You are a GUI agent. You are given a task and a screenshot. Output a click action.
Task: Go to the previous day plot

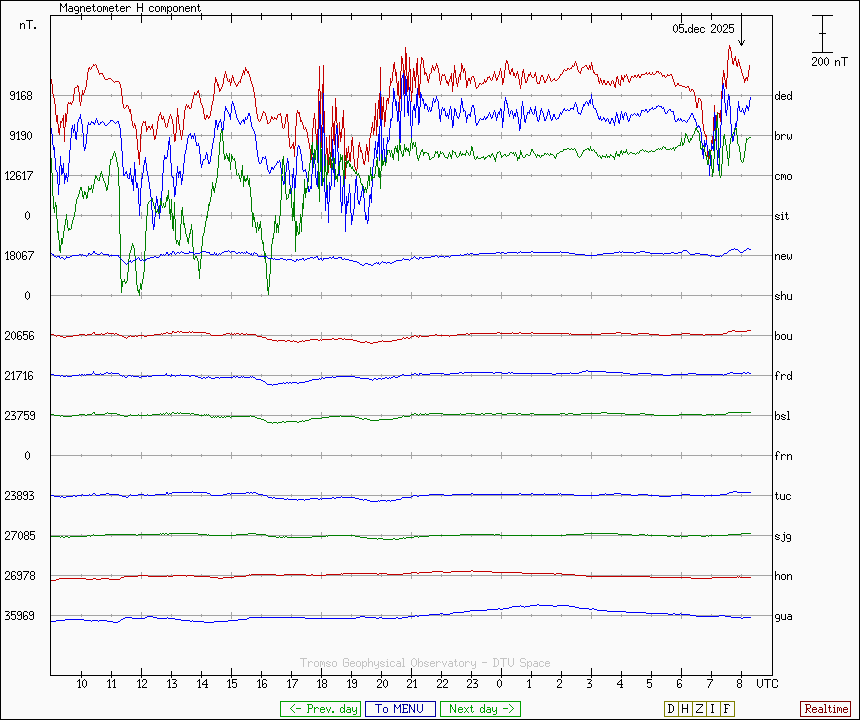(320, 709)
